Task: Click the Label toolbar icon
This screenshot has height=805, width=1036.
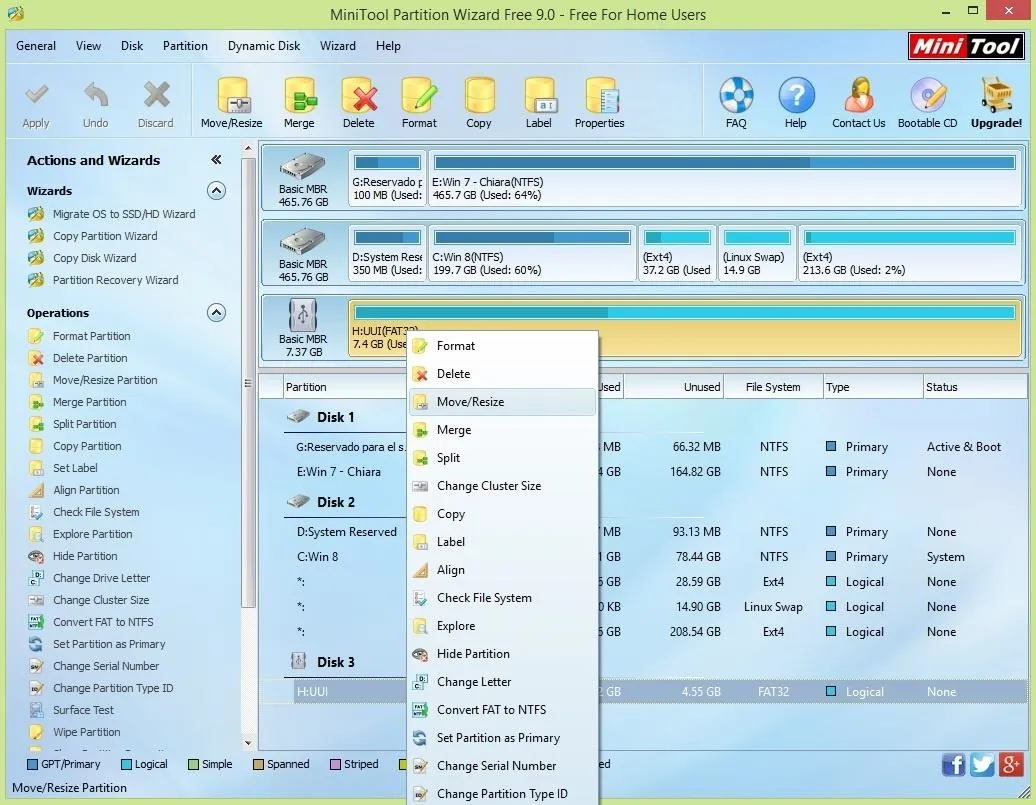Action: click(x=538, y=102)
